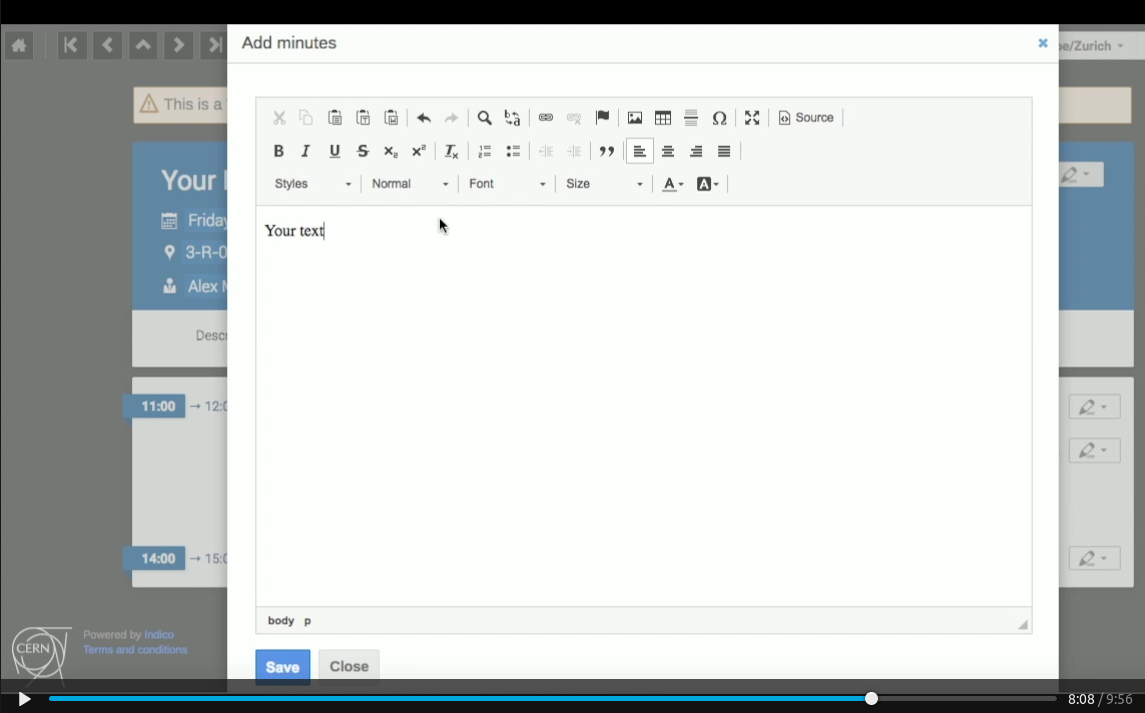Toggle bold formatting in the editor
The height and width of the screenshot is (713, 1145).
278,151
